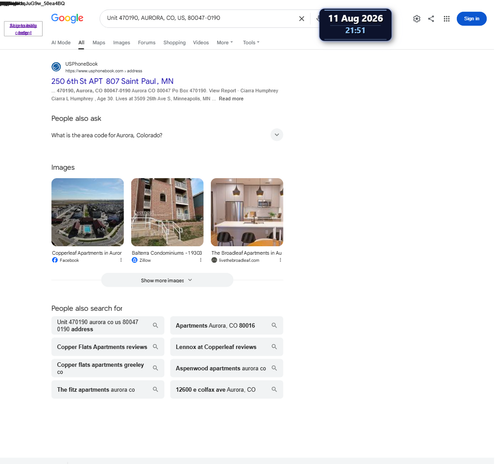The image size is (500, 464).
Task: Switch to the Forums tab
Action: 147,43
